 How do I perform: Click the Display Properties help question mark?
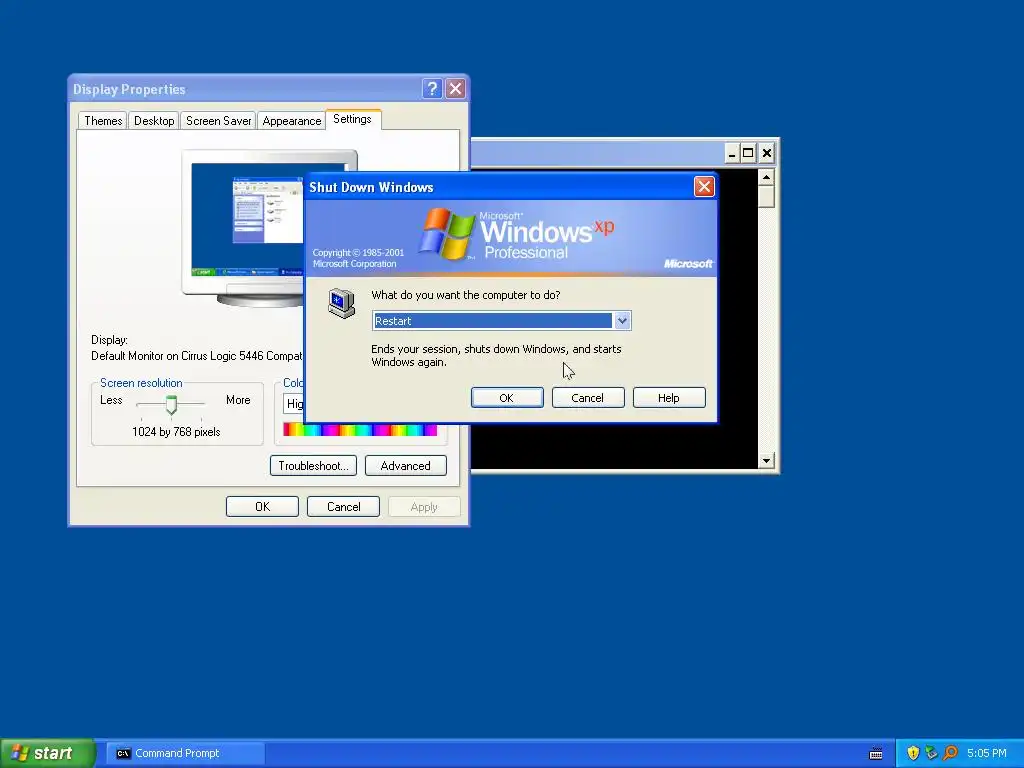(432, 89)
